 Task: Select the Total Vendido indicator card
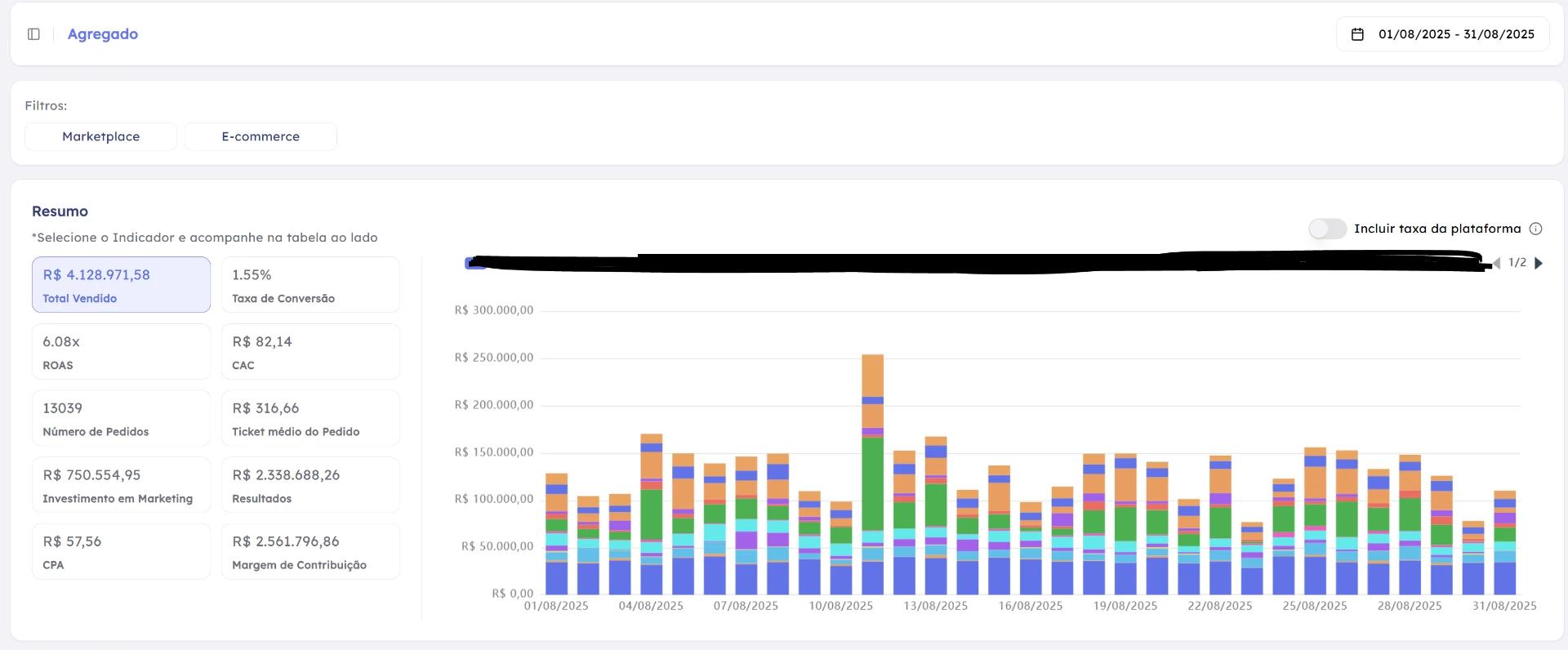(x=121, y=285)
